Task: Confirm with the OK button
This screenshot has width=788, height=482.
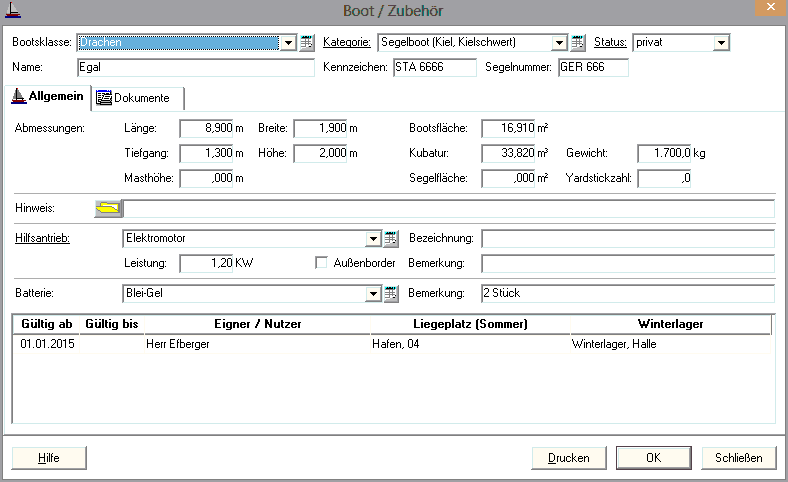Action: pyautogui.click(x=653, y=458)
